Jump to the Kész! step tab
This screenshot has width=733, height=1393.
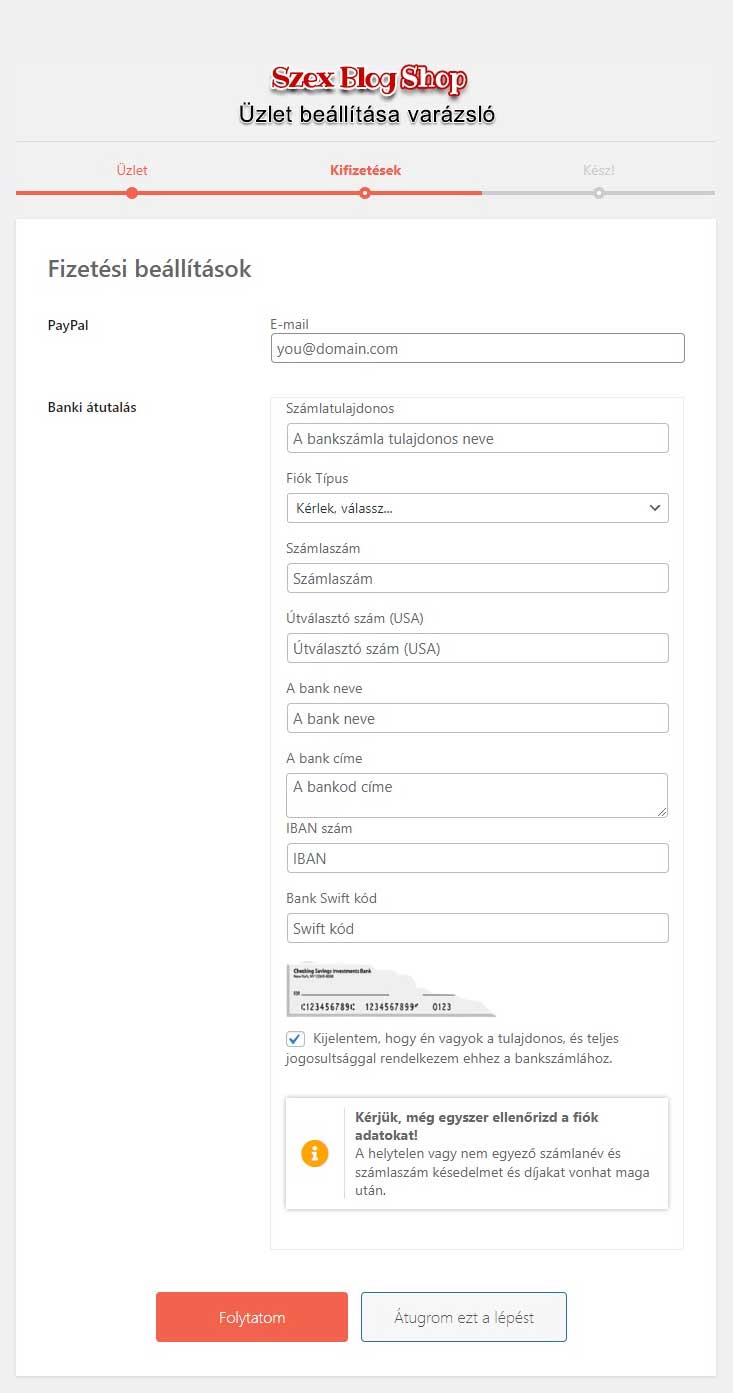point(599,170)
